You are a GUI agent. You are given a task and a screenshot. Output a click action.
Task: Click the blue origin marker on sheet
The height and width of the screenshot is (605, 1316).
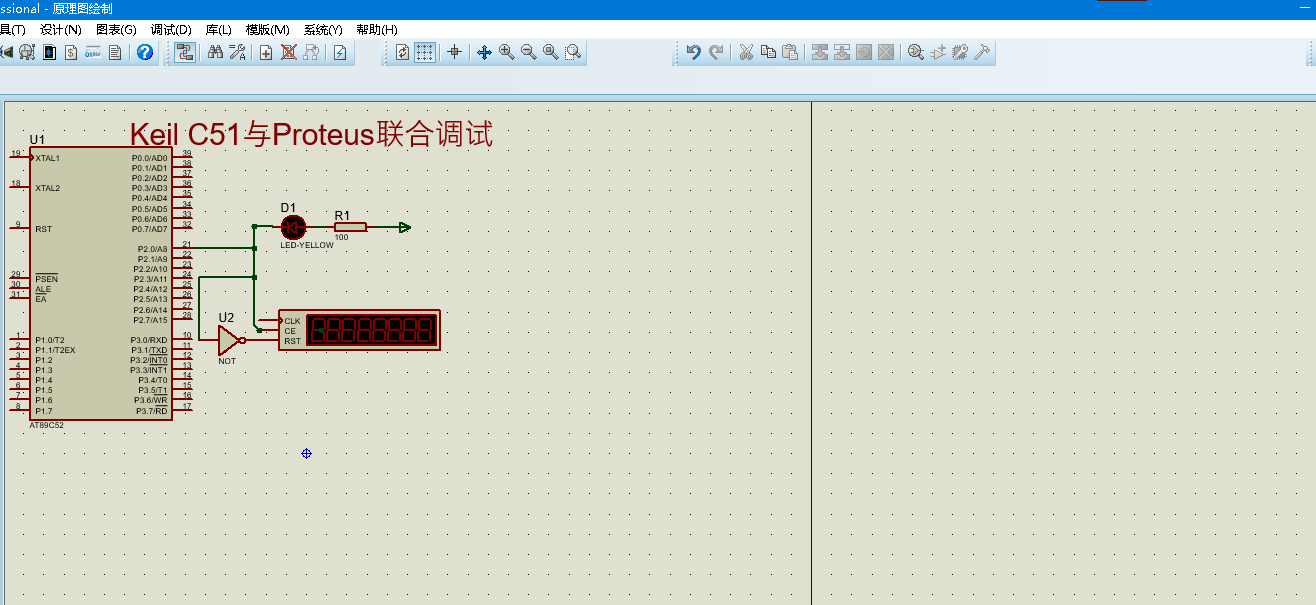[x=306, y=454]
